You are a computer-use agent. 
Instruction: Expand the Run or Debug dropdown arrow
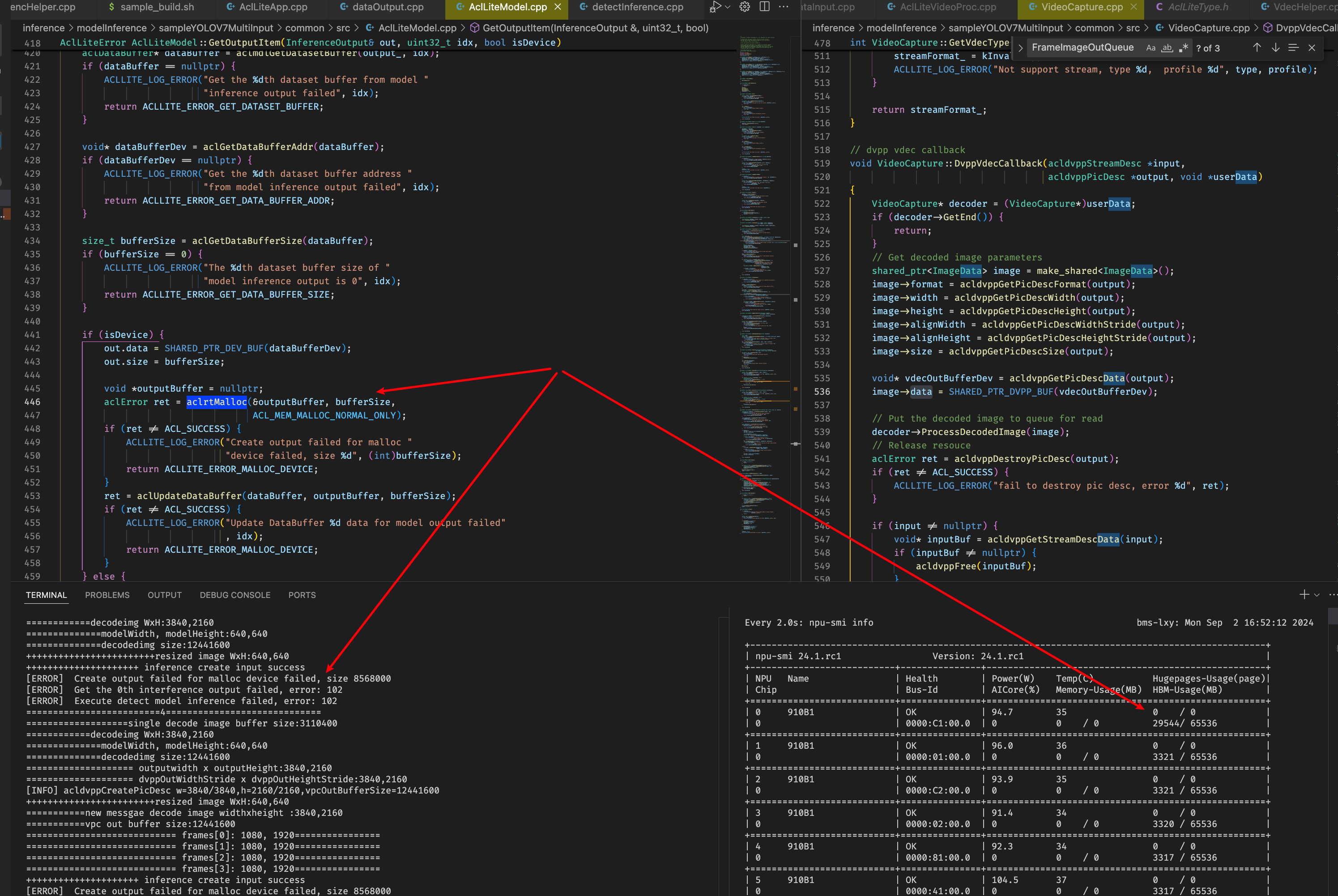tap(727, 7)
